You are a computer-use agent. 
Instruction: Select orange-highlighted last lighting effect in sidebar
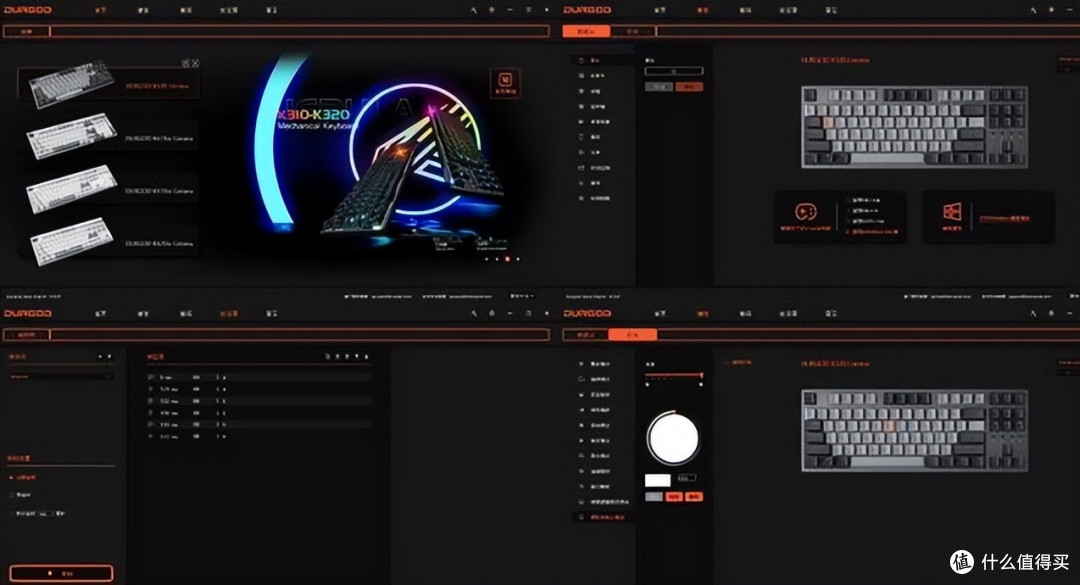(x=602, y=517)
